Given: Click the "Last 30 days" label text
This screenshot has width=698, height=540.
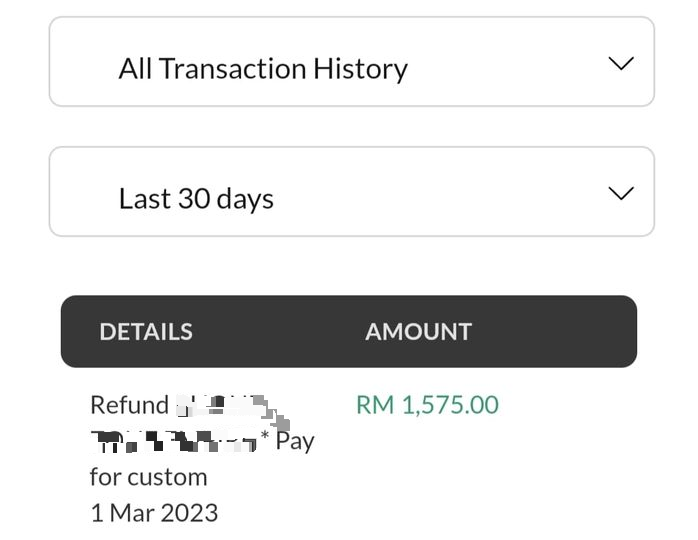Looking at the screenshot, I should pyautogui.click(x=196, y=199).
